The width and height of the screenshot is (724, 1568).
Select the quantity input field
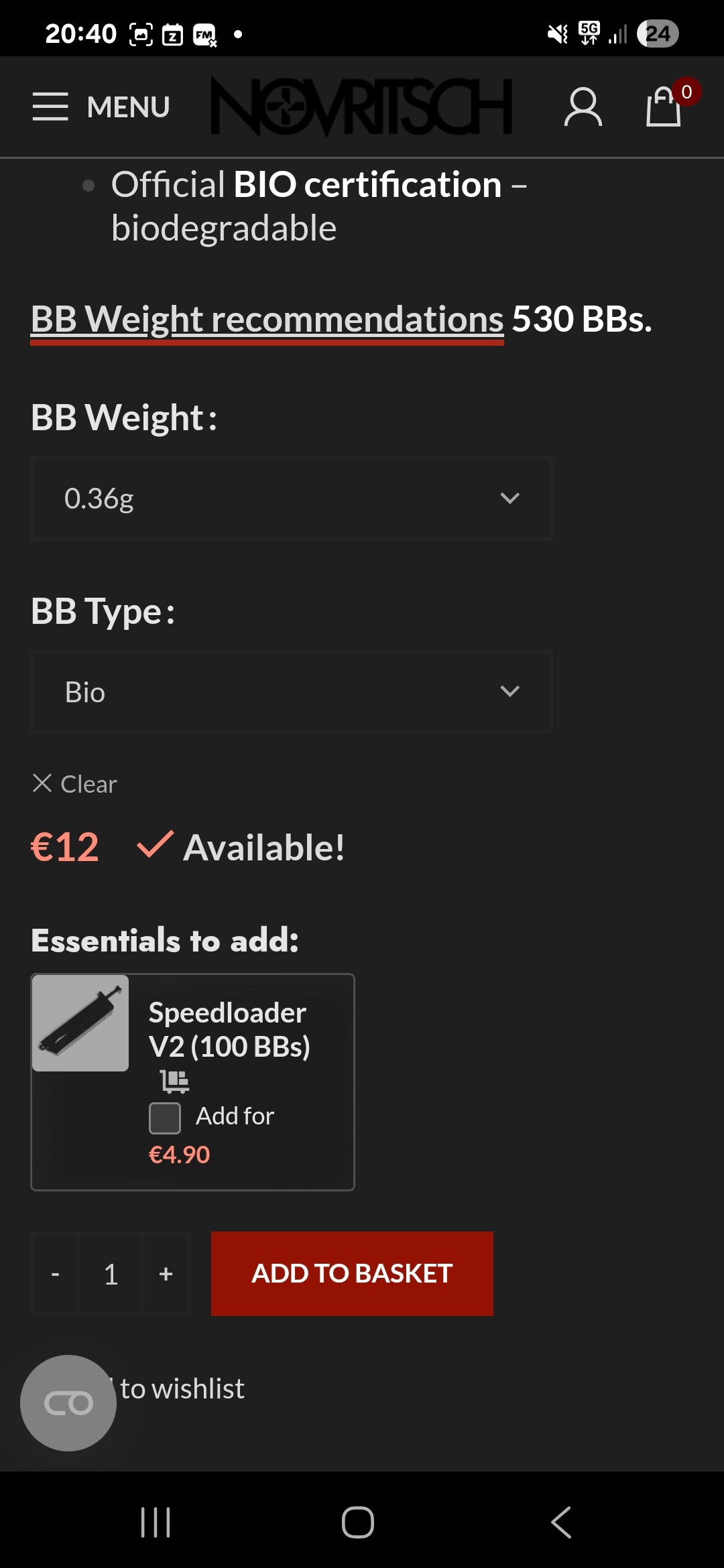click(x=111, y=1273)
